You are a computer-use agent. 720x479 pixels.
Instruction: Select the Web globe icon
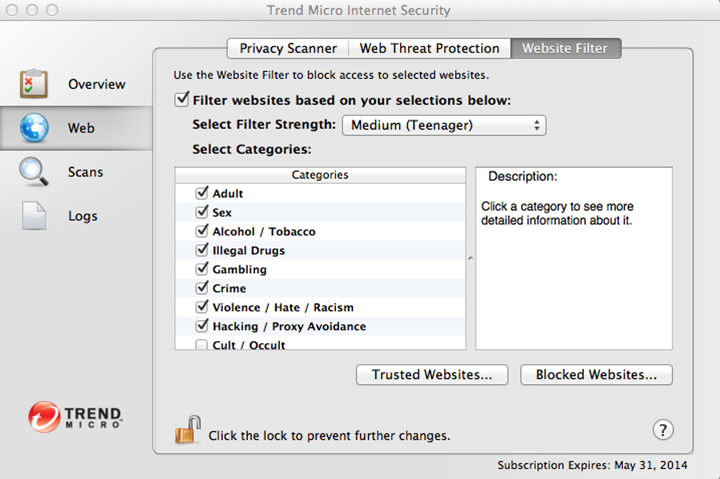pos(34,128)
